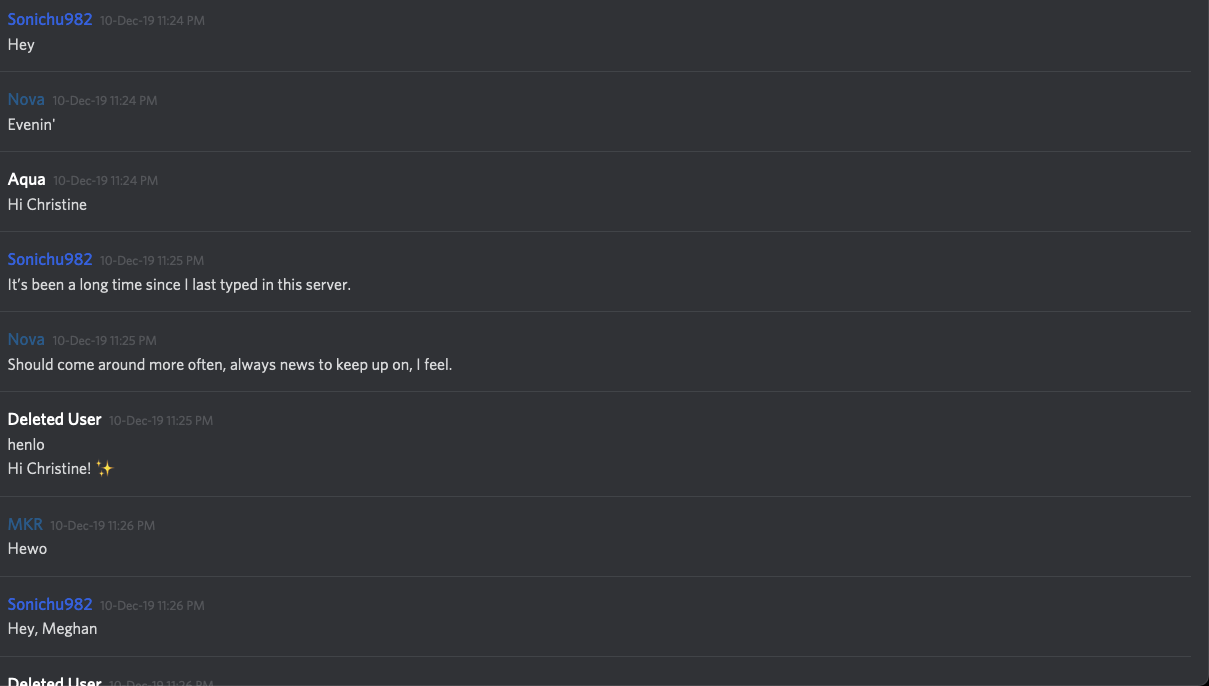Click the "Hi Christine!" message from Deleted User
Screen dimensions: 1209x686
(49, 469)
